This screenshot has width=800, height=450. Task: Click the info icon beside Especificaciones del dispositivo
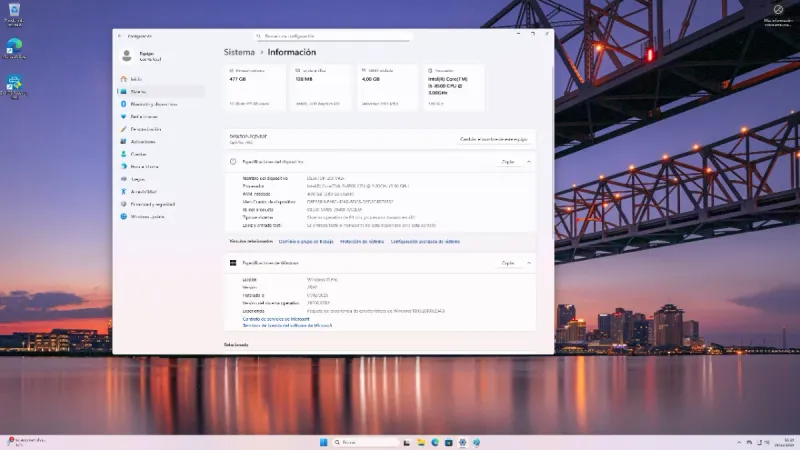pyautogui.click(x=233, y=162)
